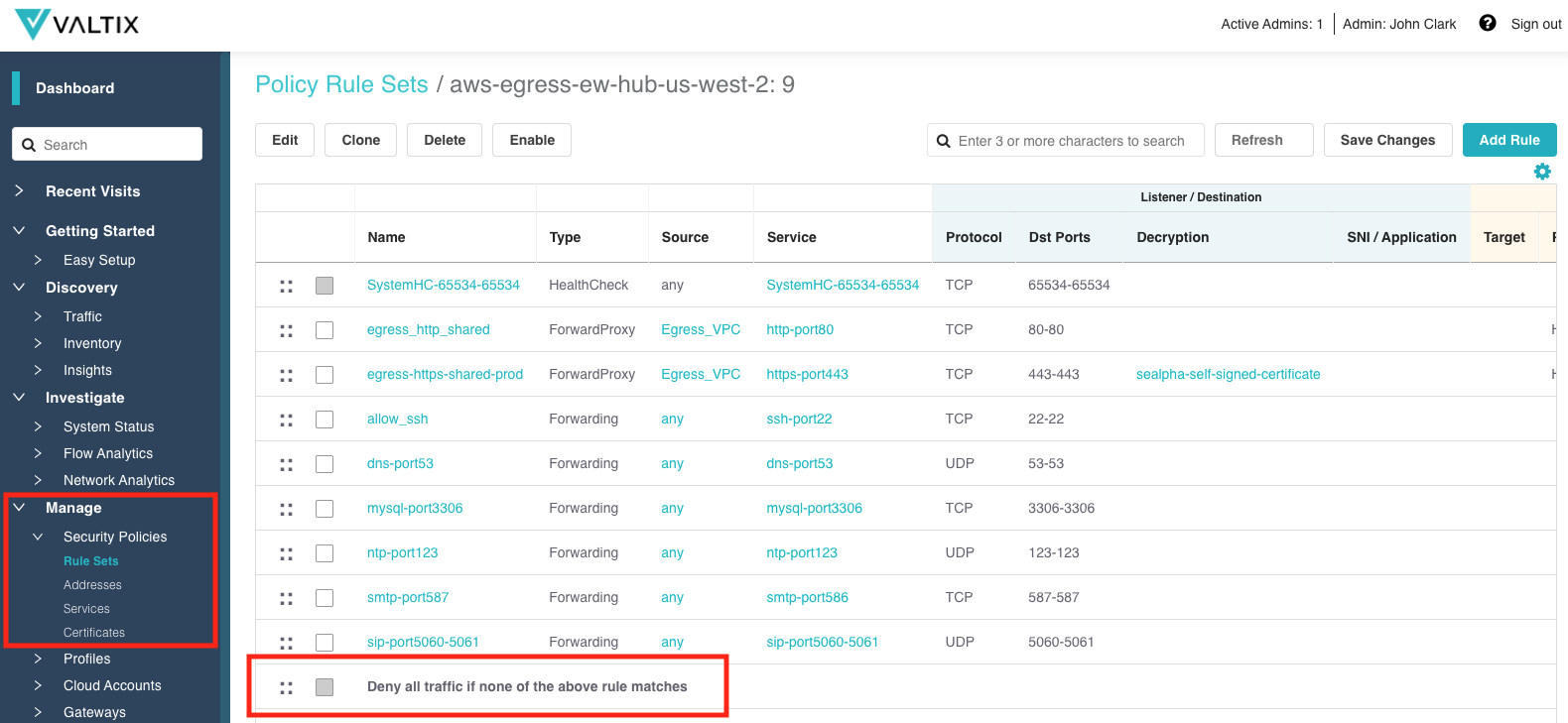
Task: Check the allow_ssh rule checkbox
Action: (325, 420)
